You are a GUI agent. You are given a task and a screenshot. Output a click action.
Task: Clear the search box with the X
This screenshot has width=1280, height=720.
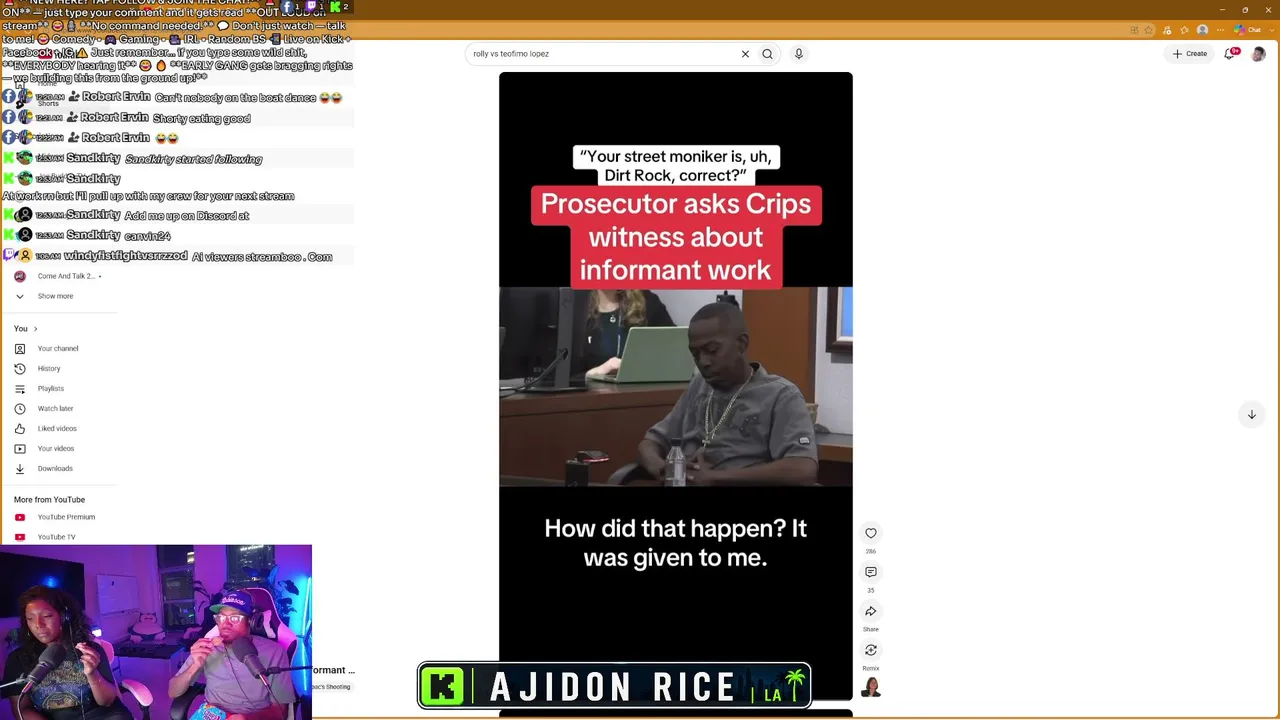(745, 54)
